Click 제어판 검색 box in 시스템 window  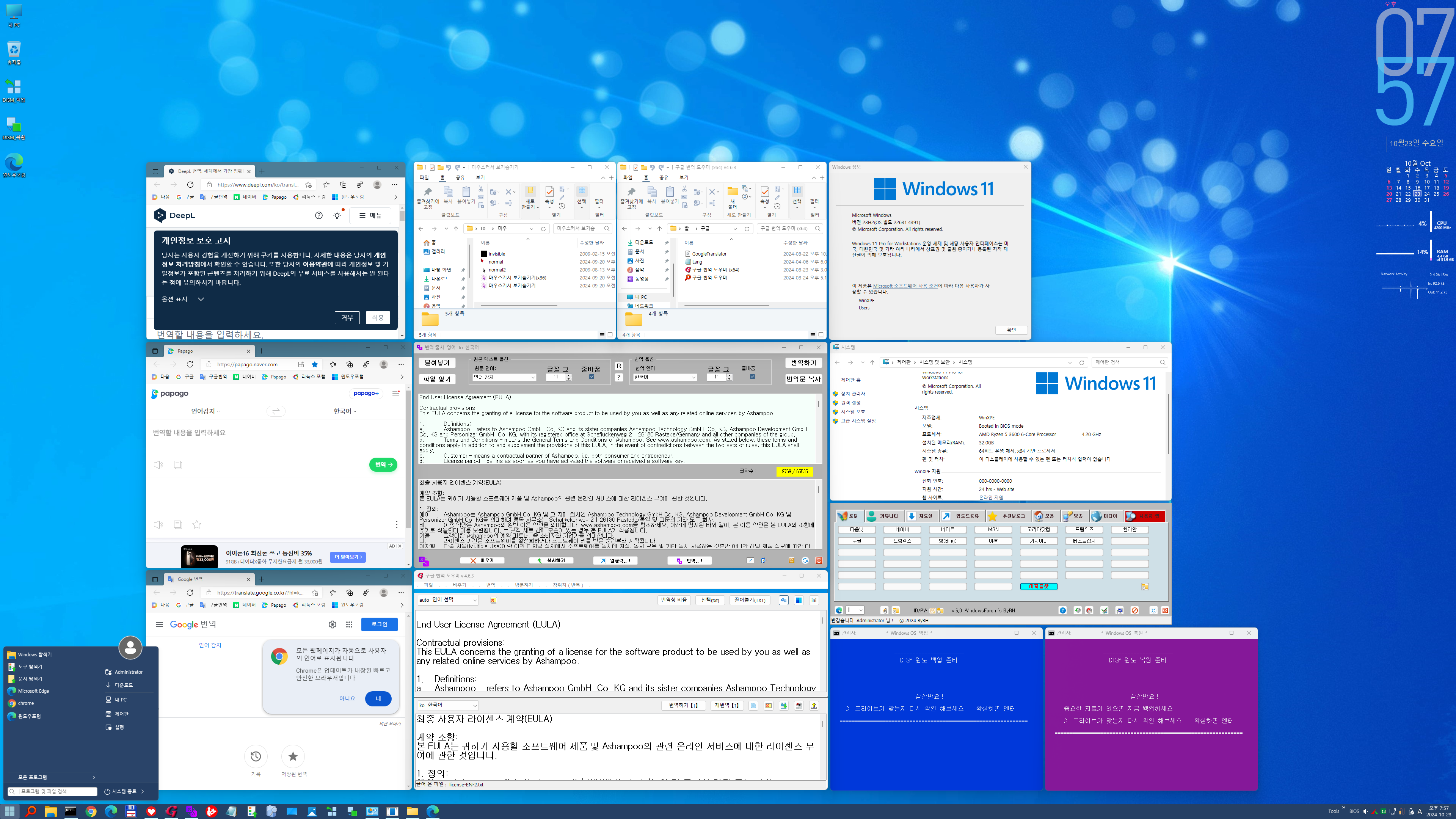pyautogui.click(x=1129, y=362)
